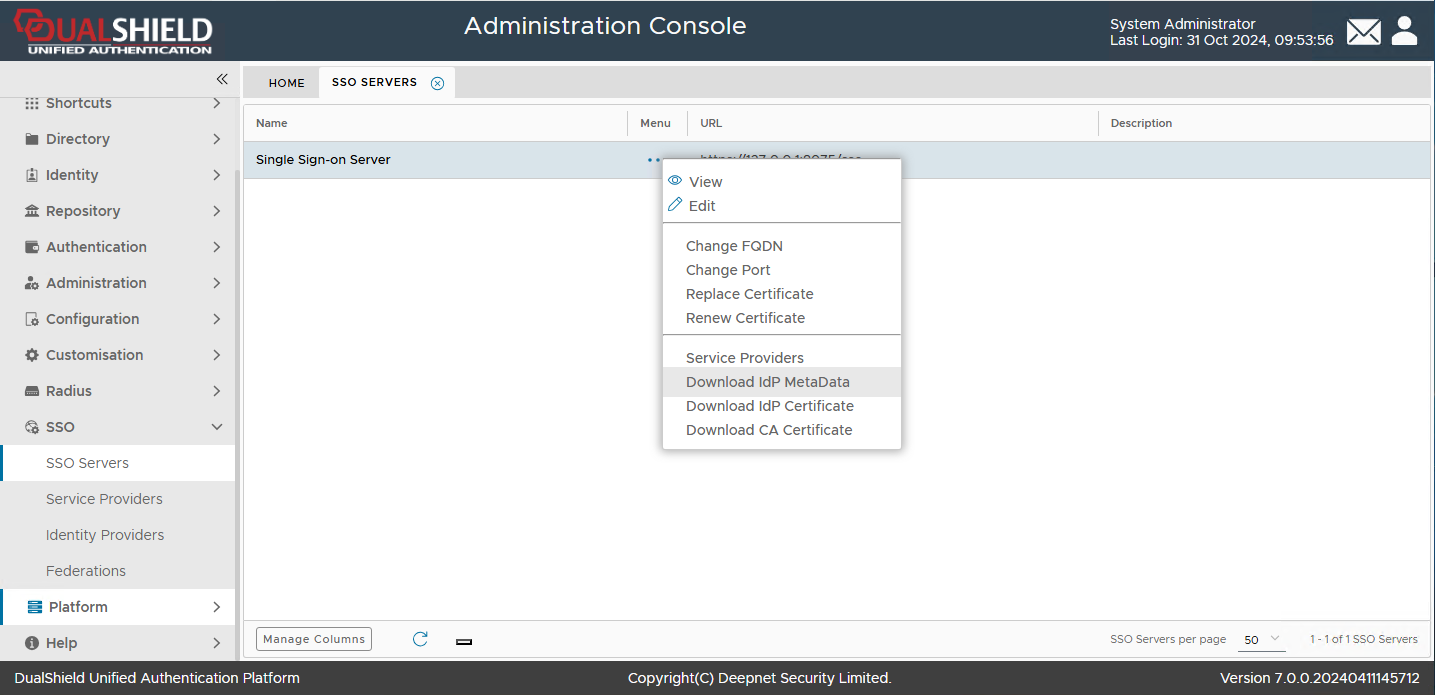Viewport: 1435px width, 695px height.
Task: Open the SSO Servers per page dropdown
Action: [x=1262, y=639]
